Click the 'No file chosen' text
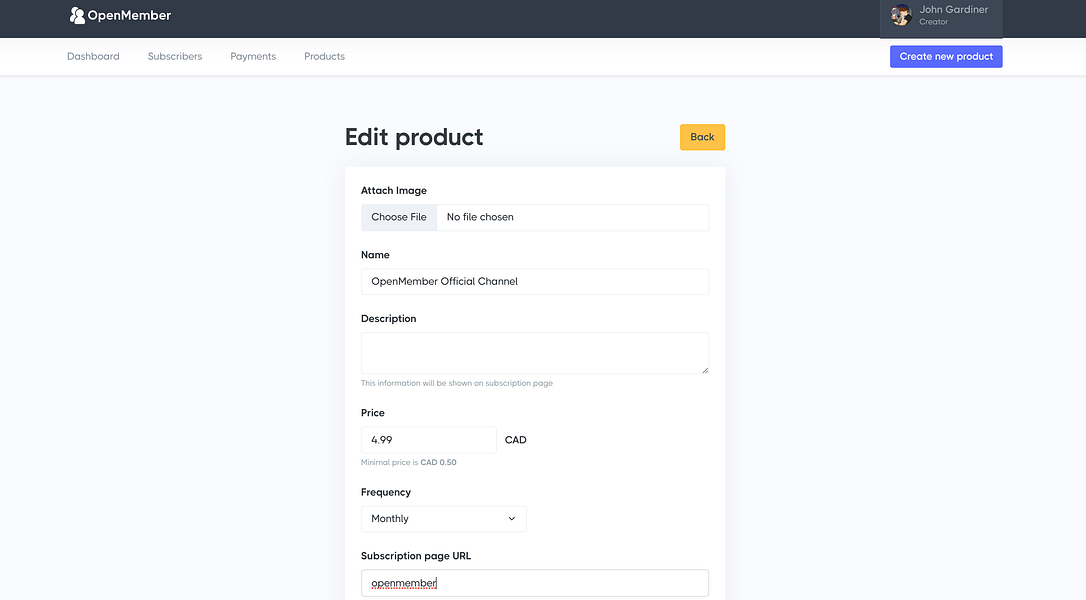 (x=480, y=217)
